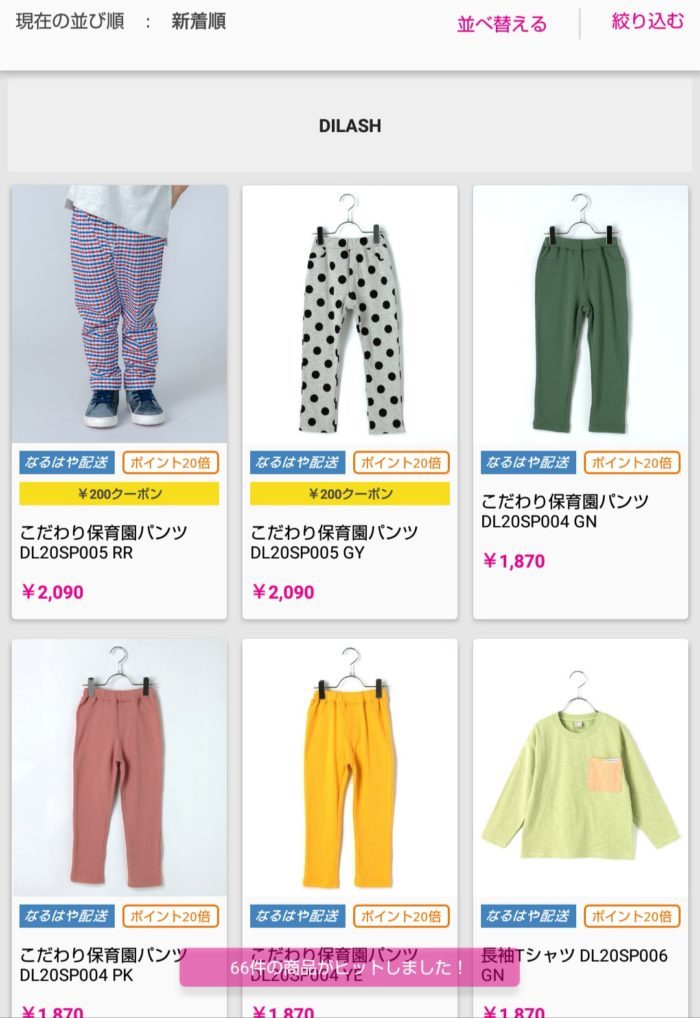Tap the DILASH brand banner
This screenshot has height=1018, width=700.
point(350,125)
